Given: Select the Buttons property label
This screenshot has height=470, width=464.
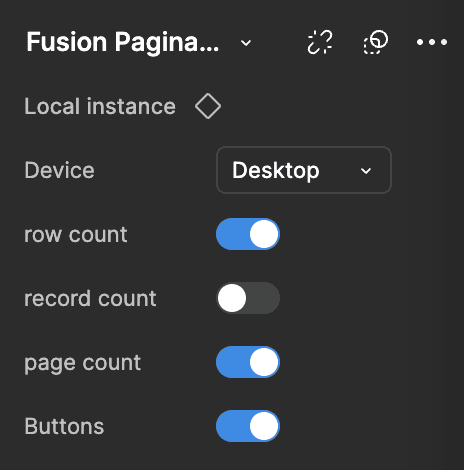Looking at the screenshot, I should point(64,426).
